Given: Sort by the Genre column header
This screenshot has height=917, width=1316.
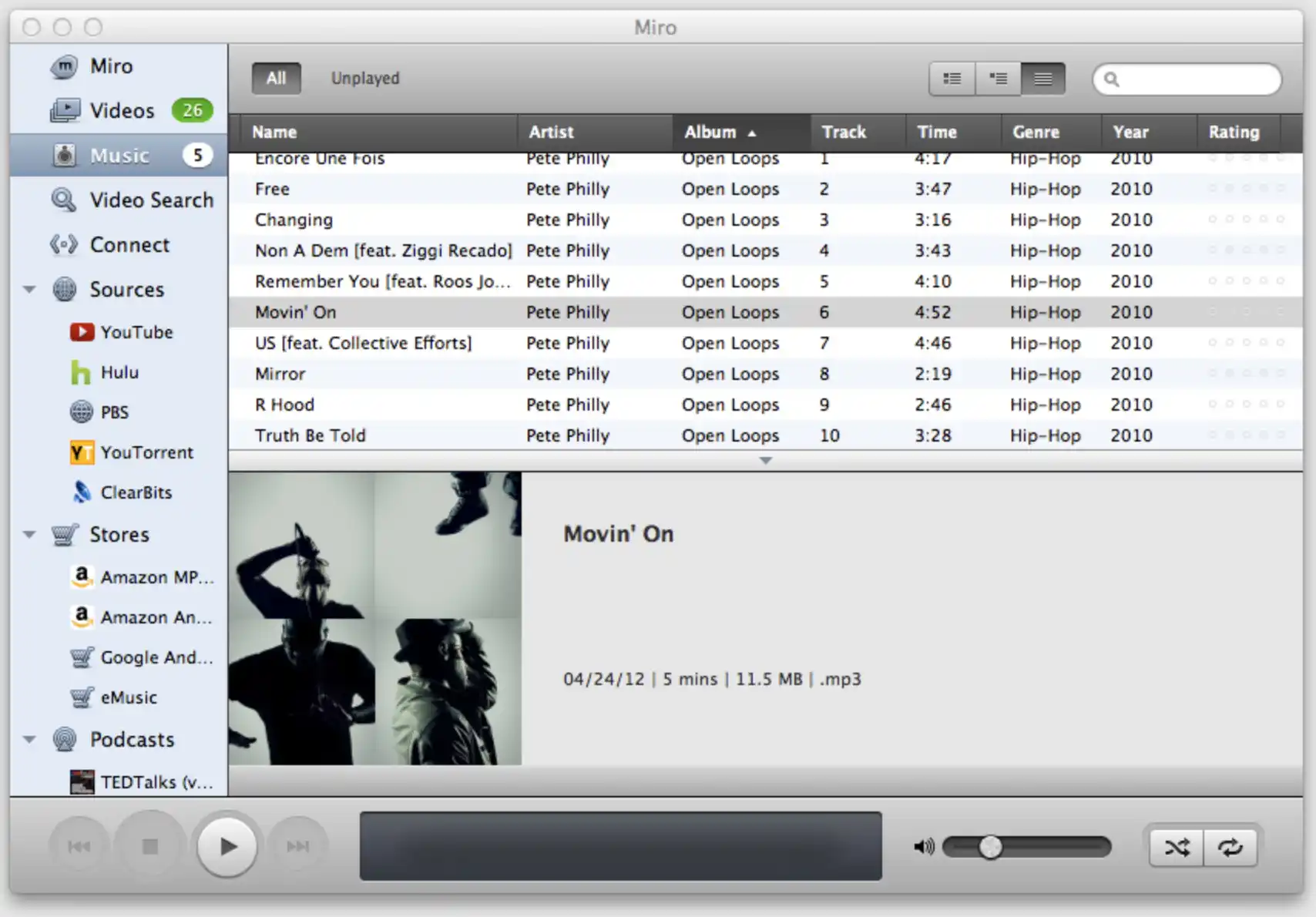Looking at the screenshot, I should click(x=1052, y=133).
